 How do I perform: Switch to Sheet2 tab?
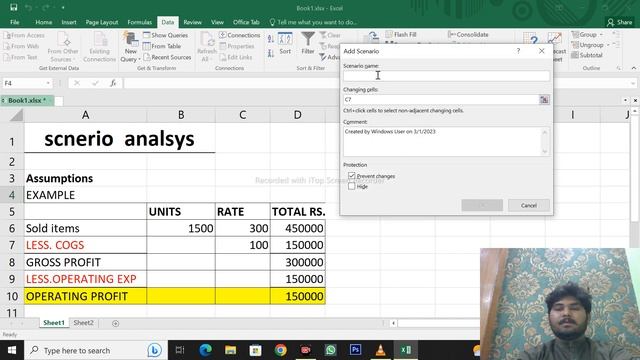83,323
